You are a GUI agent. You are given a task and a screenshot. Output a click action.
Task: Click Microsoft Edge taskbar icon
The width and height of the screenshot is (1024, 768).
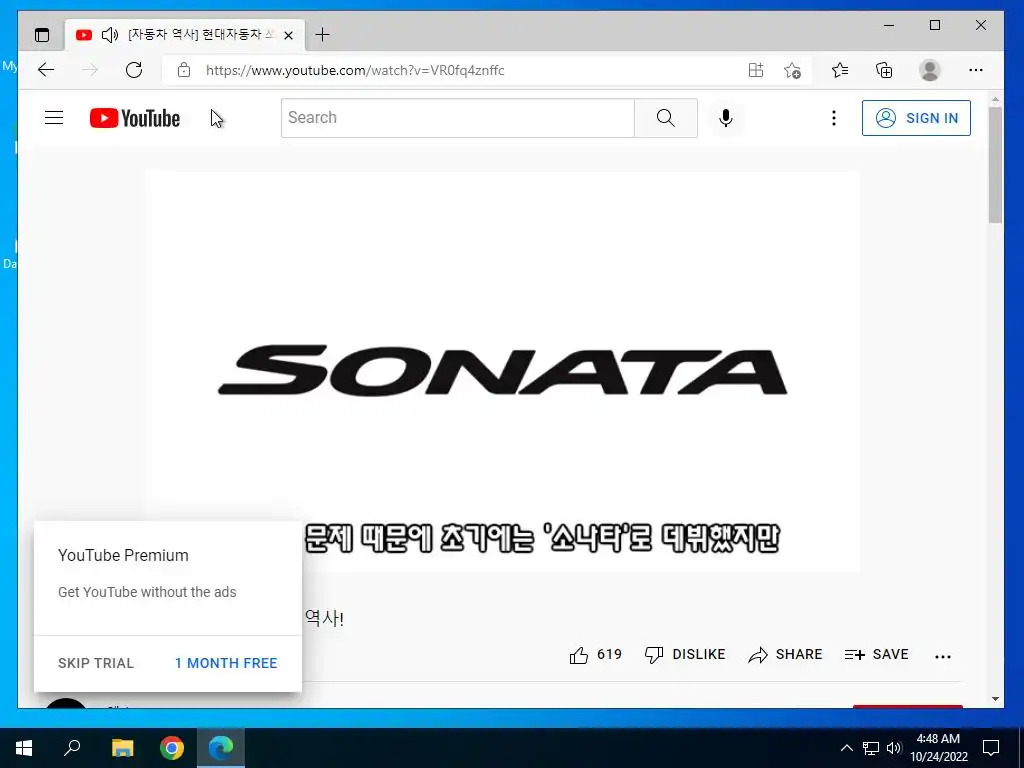click(x=221, y=748)
